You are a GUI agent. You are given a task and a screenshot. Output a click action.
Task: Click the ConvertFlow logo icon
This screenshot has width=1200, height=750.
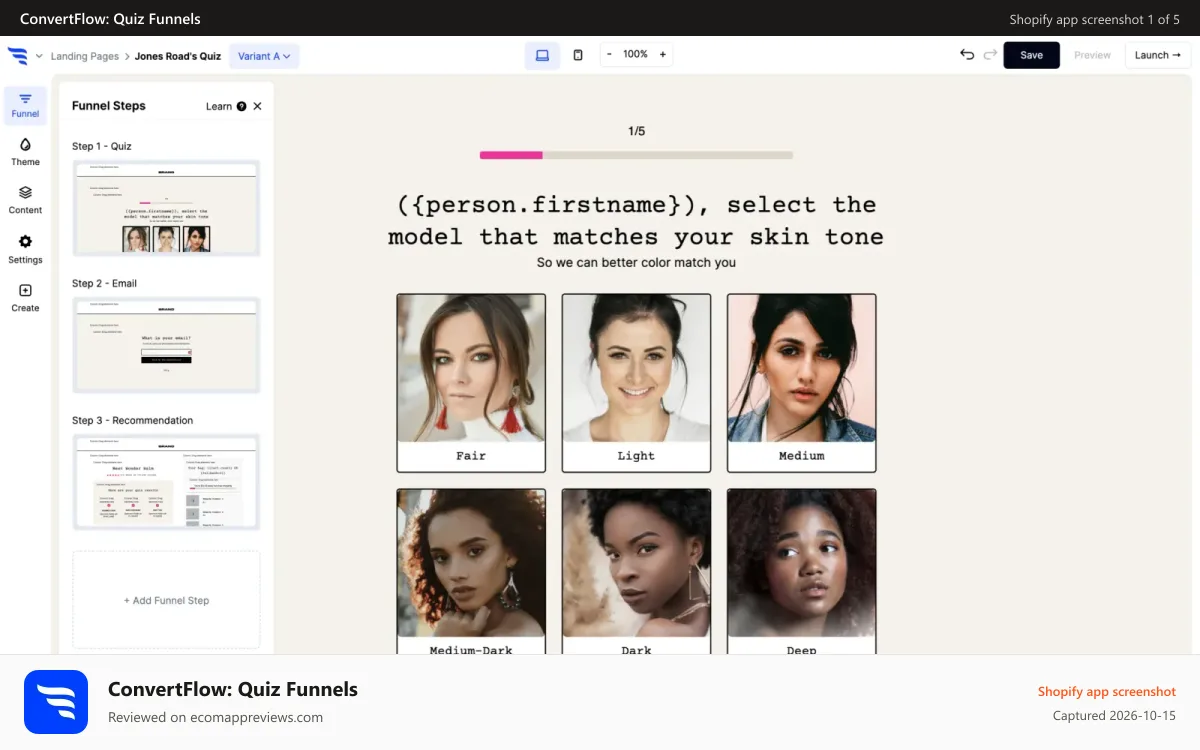pos(18,56)
